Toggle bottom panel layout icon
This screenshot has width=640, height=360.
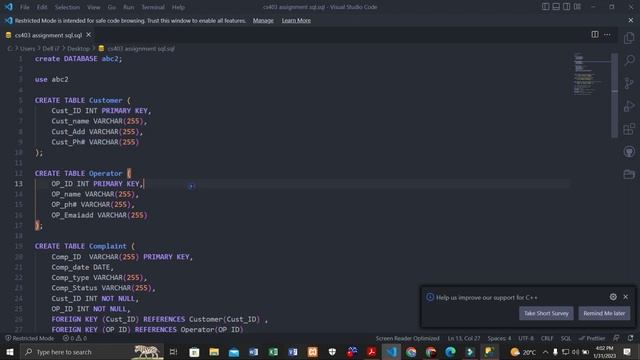click(556, 7)
